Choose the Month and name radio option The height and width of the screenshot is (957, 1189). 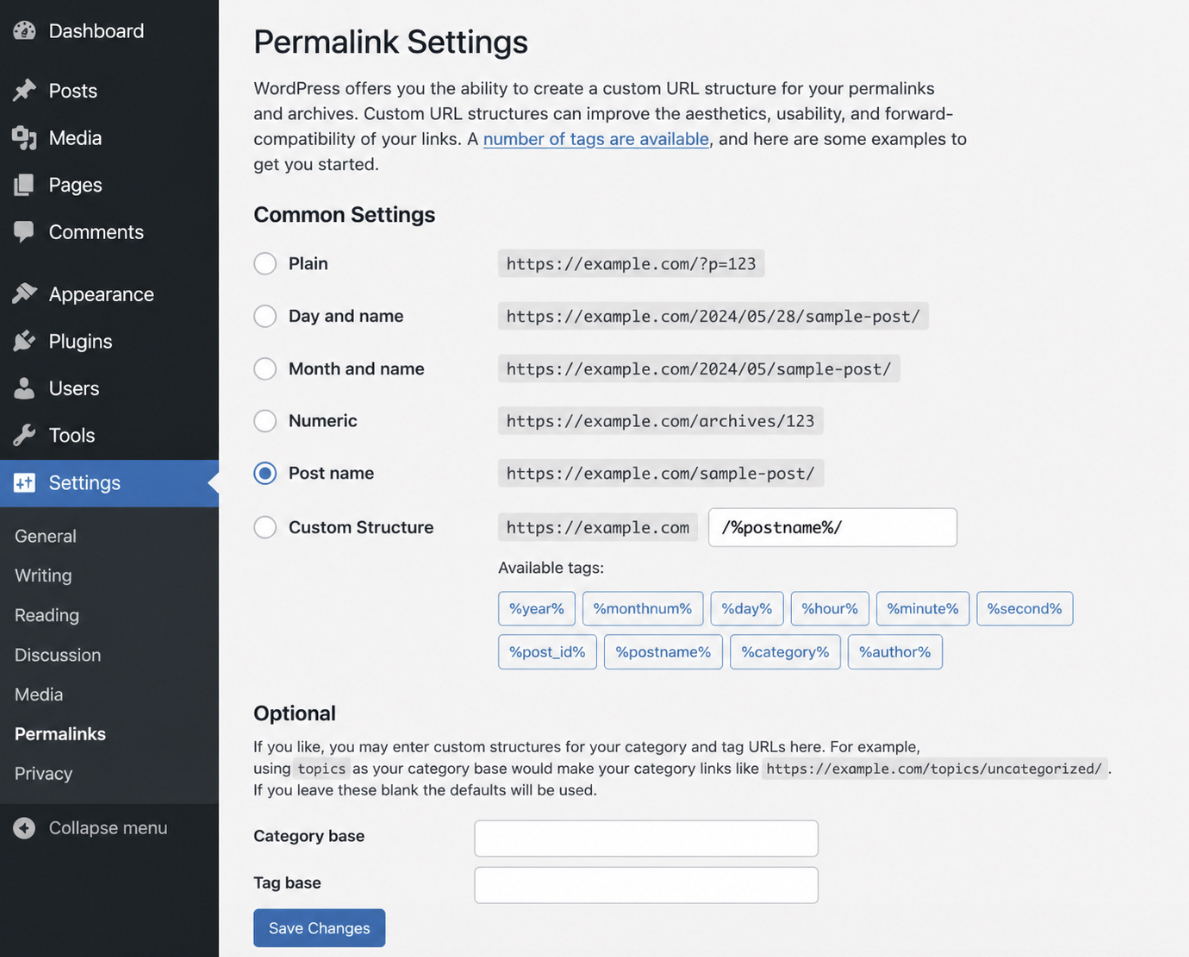click(x=265, y=369)
